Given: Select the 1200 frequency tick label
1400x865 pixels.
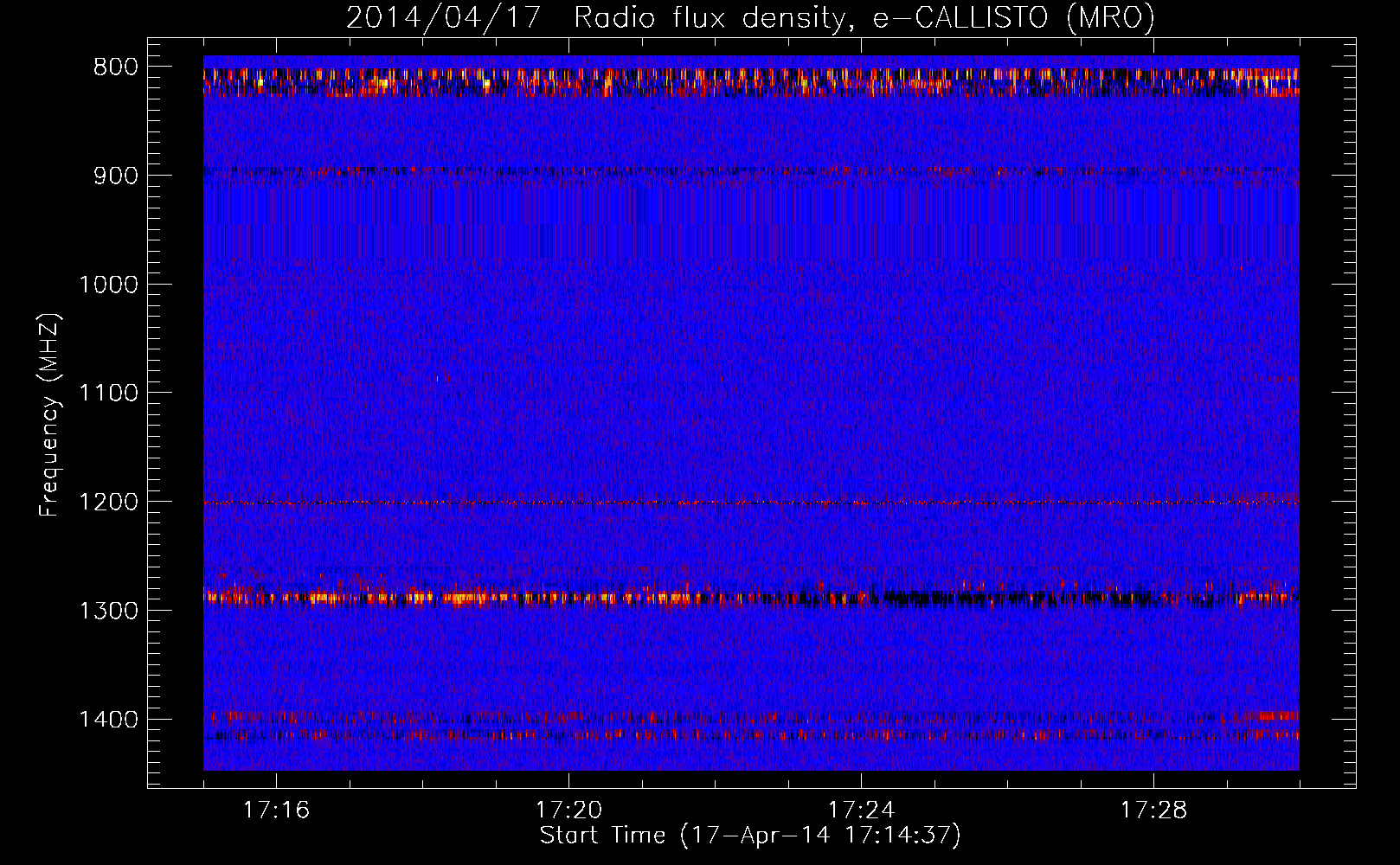Looking at the screenshot, I should (x=108, y=503).
